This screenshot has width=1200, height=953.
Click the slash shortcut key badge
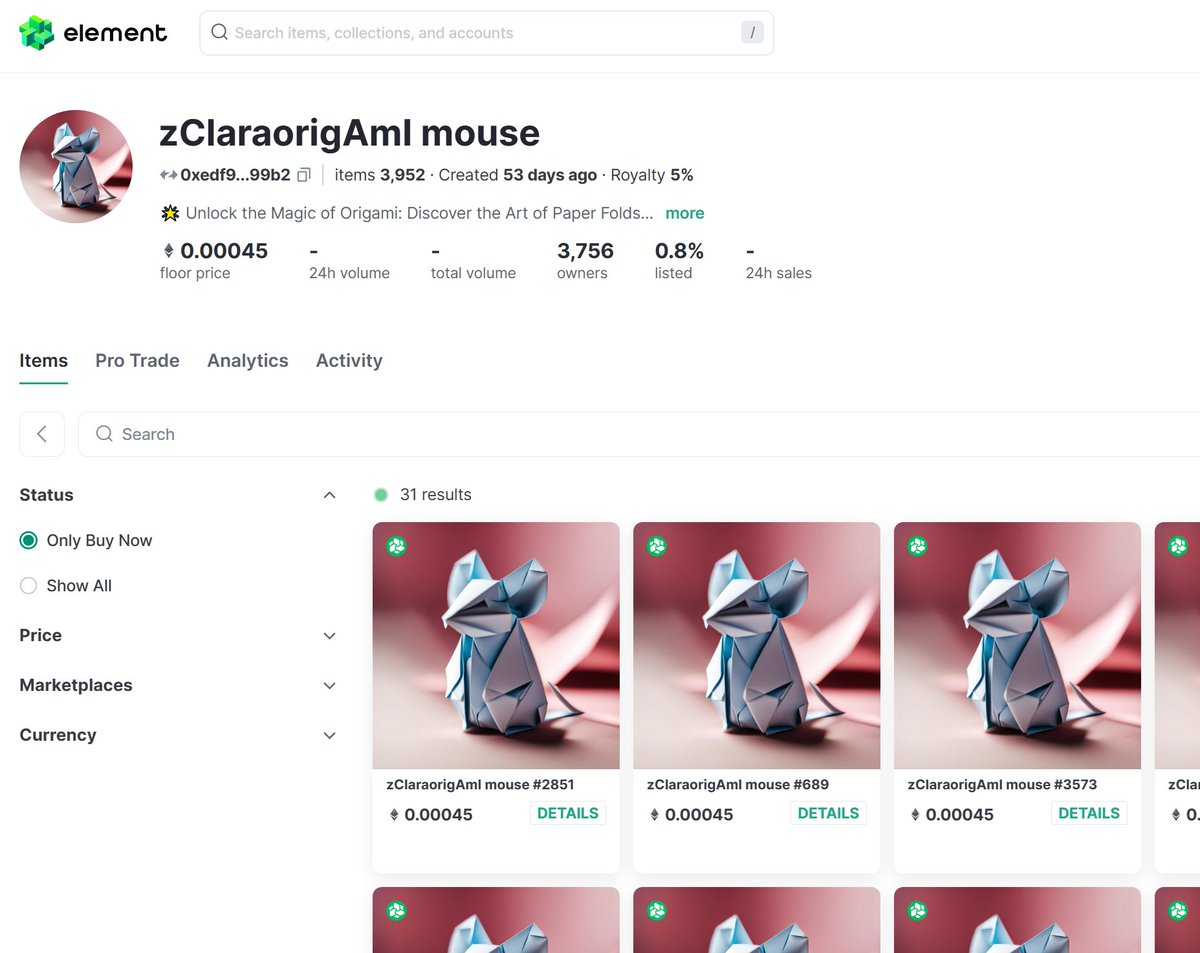tap(752, 33)
